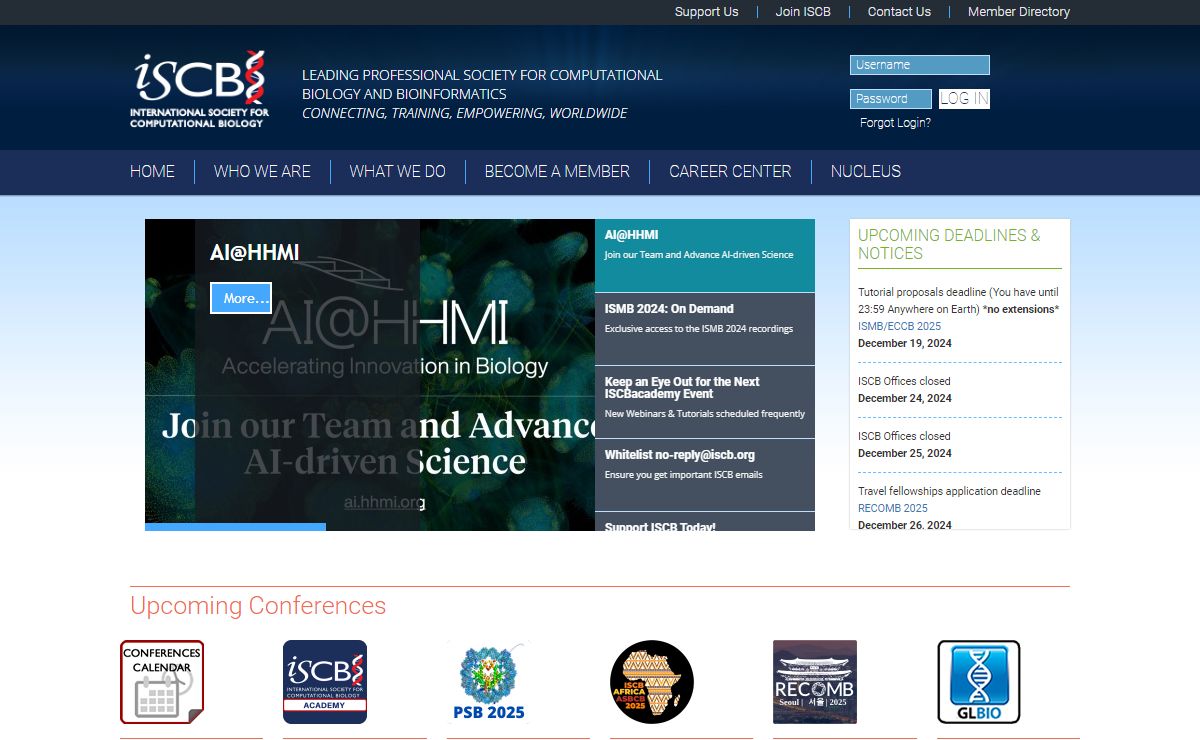Open the WHO WE ARE menu
Screen dimensions: 1200x740
262,172
